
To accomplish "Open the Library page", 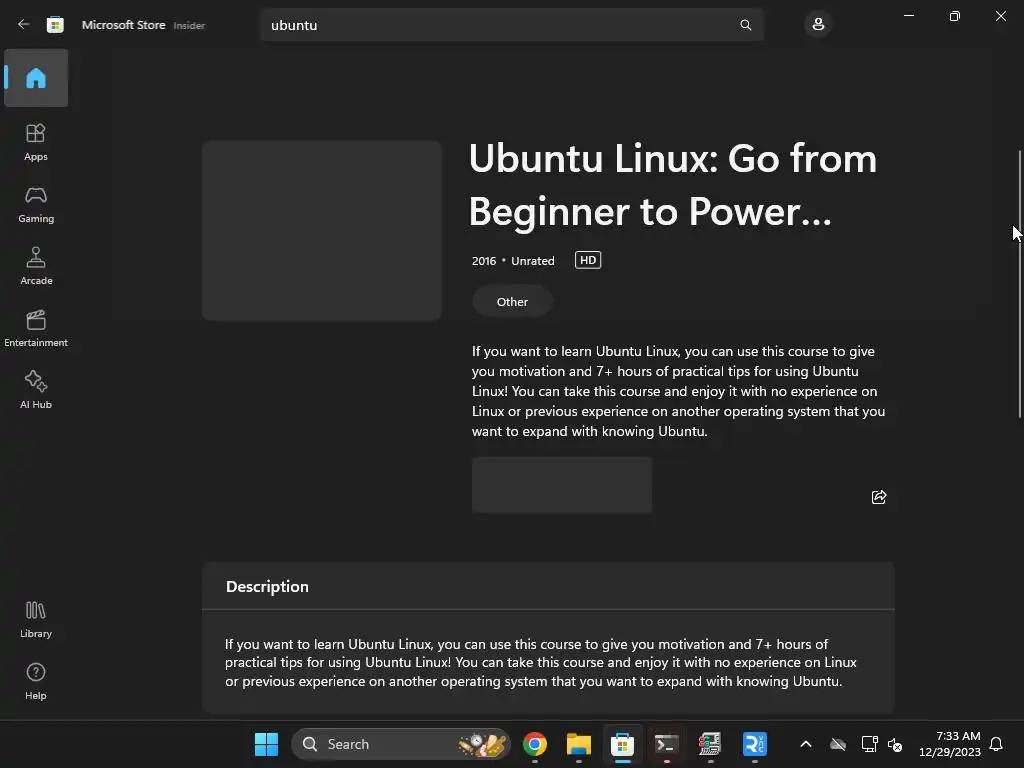I will click(36, 620).
